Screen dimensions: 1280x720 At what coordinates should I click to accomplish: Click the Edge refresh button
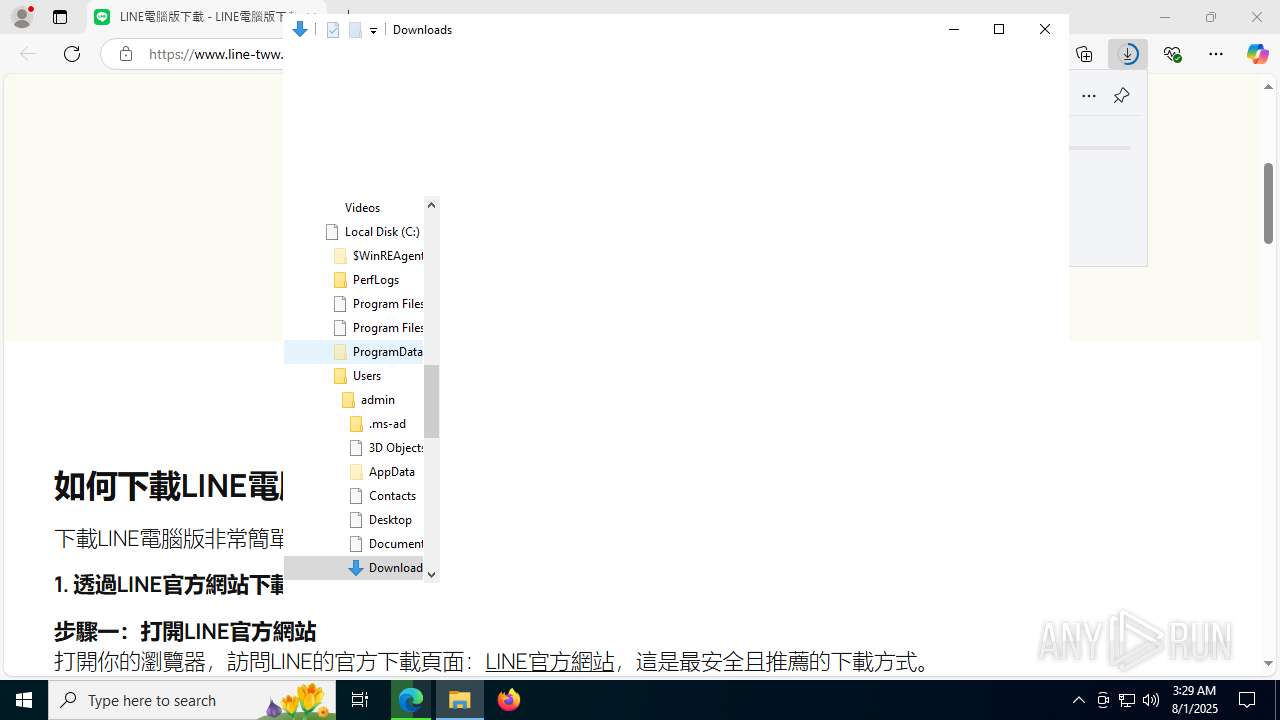click(x=72, y=54)
